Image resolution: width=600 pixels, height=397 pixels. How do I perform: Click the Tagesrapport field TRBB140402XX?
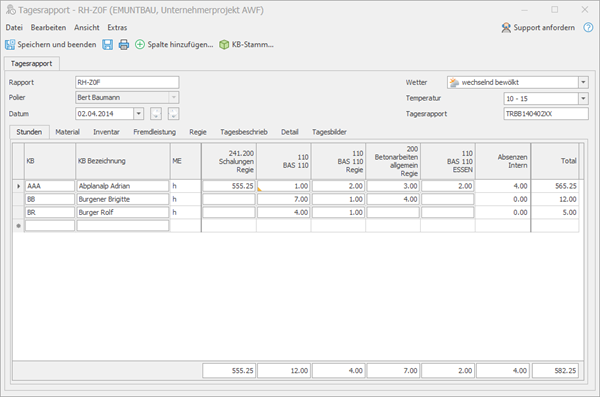(546, 114)
